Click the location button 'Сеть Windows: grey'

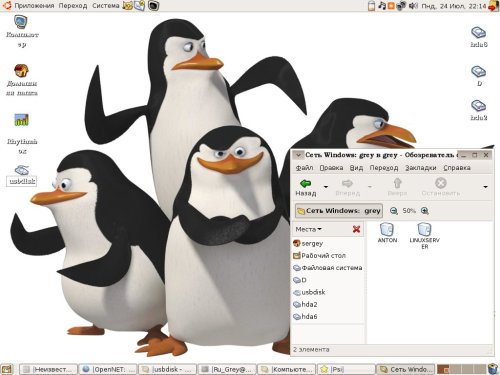pos(339,211)
